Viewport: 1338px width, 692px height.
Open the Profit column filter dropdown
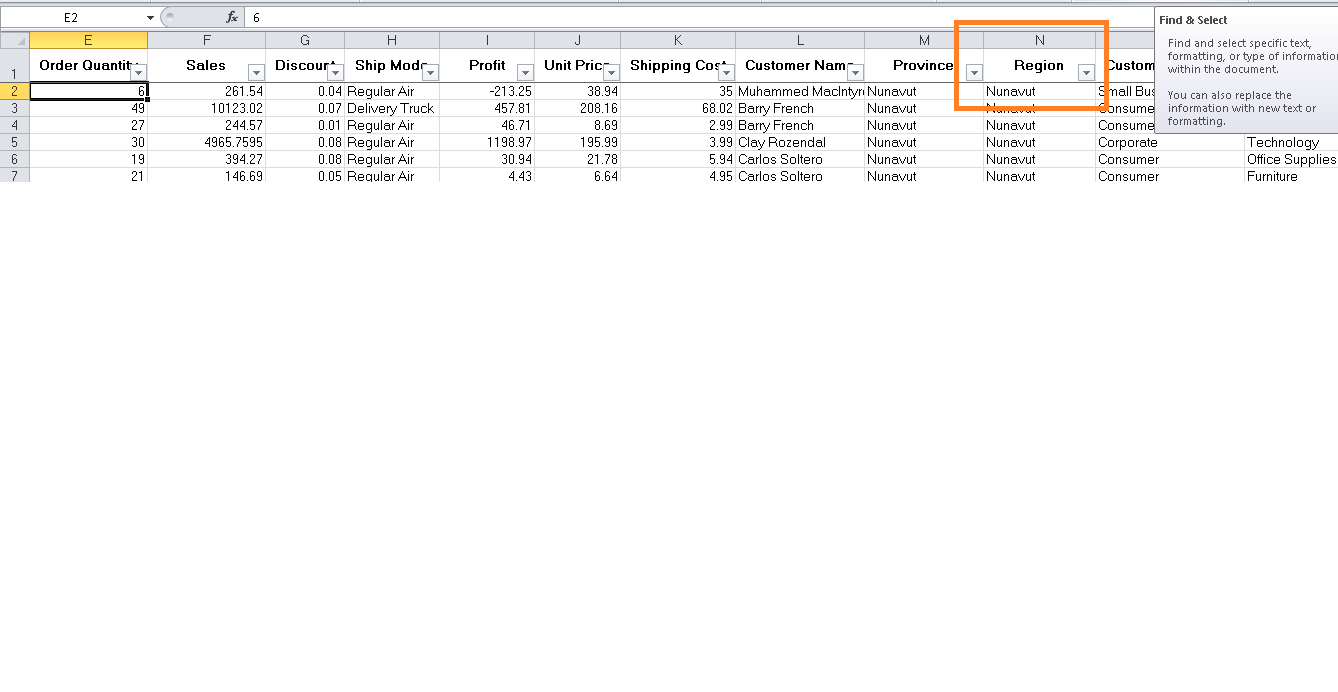(525, 71)
